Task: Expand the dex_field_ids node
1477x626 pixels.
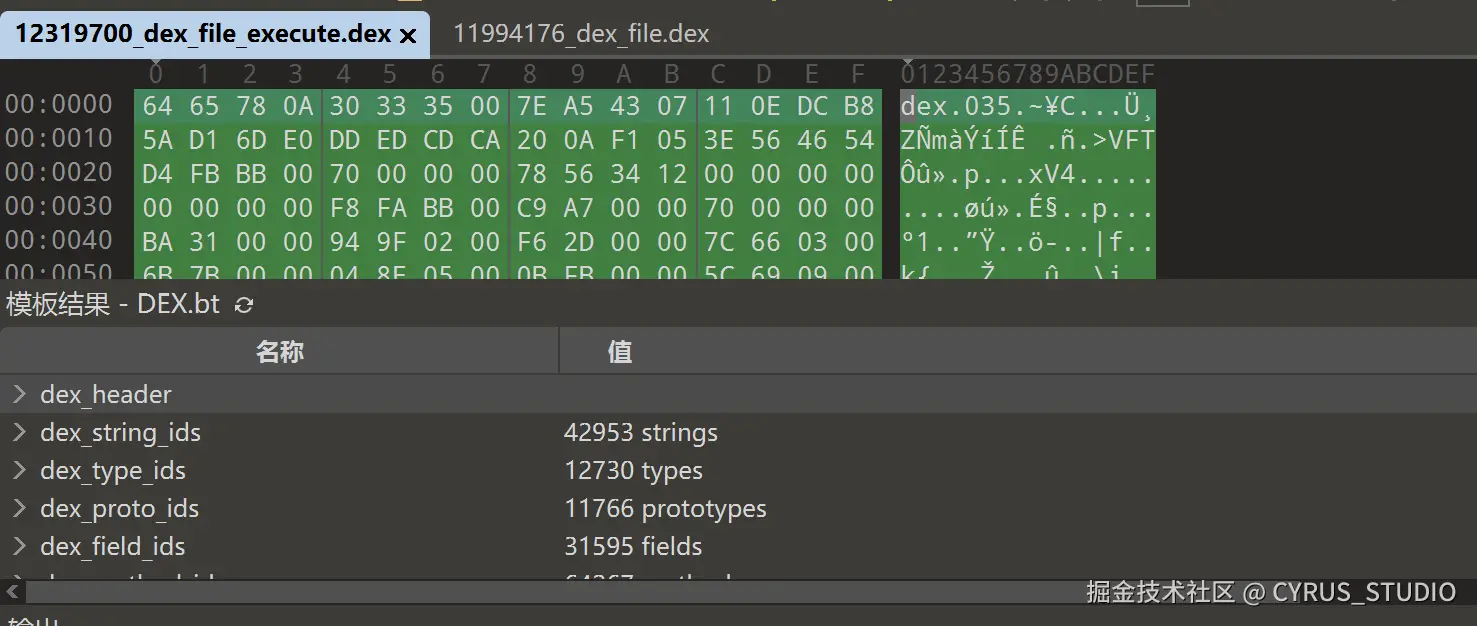Action: (18, 546)
